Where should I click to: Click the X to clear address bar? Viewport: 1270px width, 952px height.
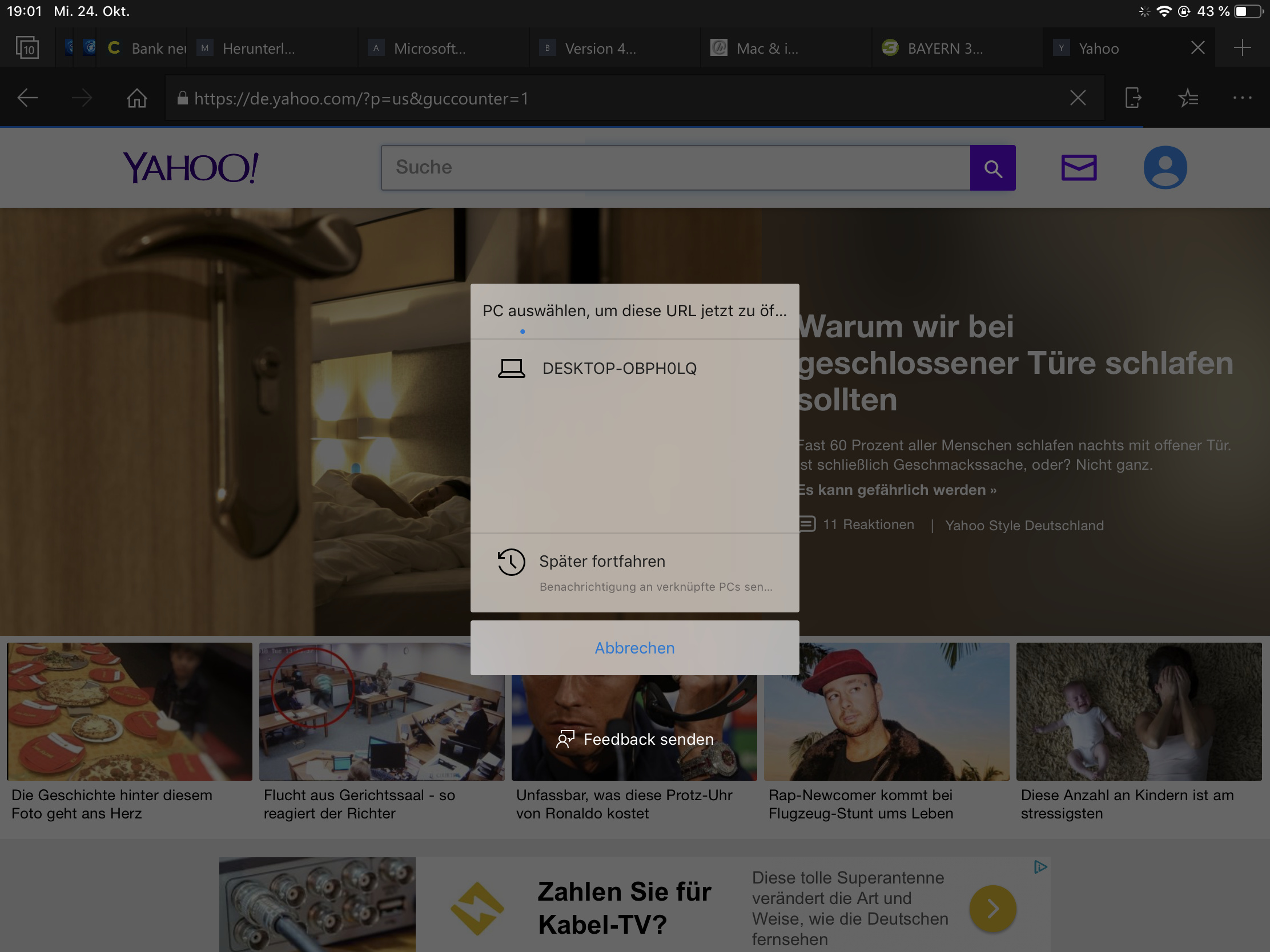click(x=1078, y=98)
